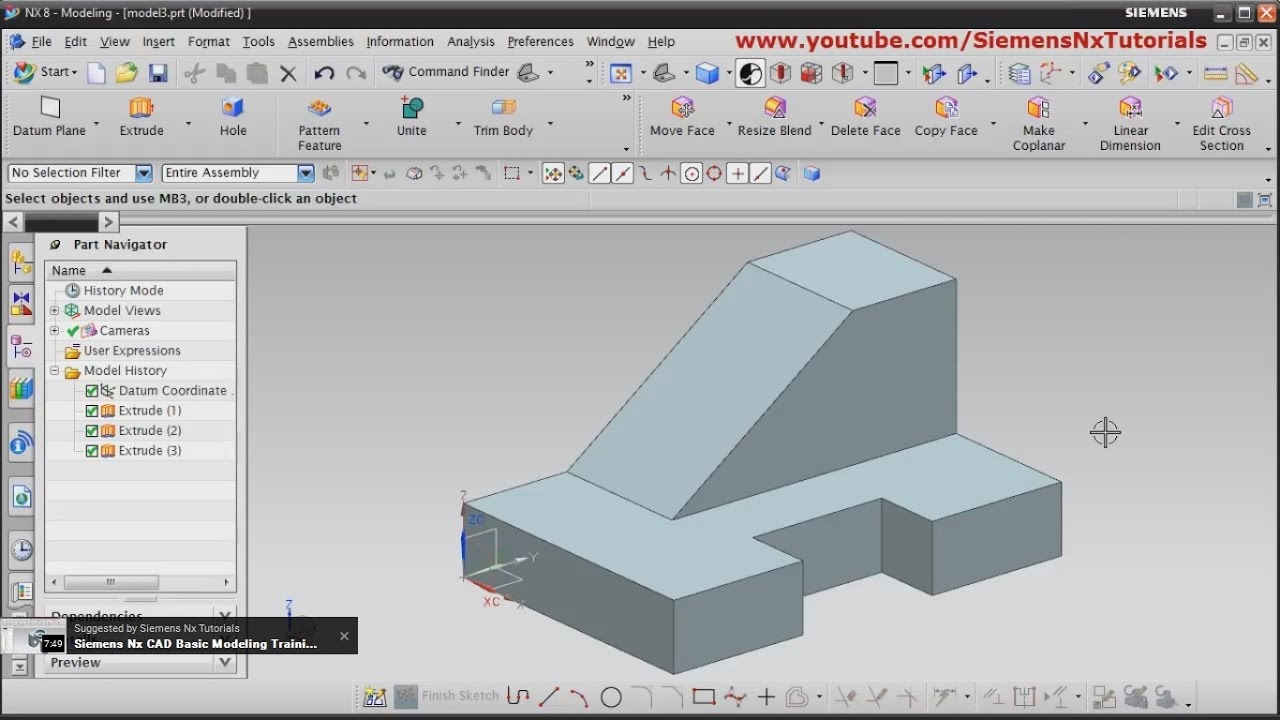Open the Help menu
The width and height of the screenshot is (1280, 720).
tap(661, 42)
